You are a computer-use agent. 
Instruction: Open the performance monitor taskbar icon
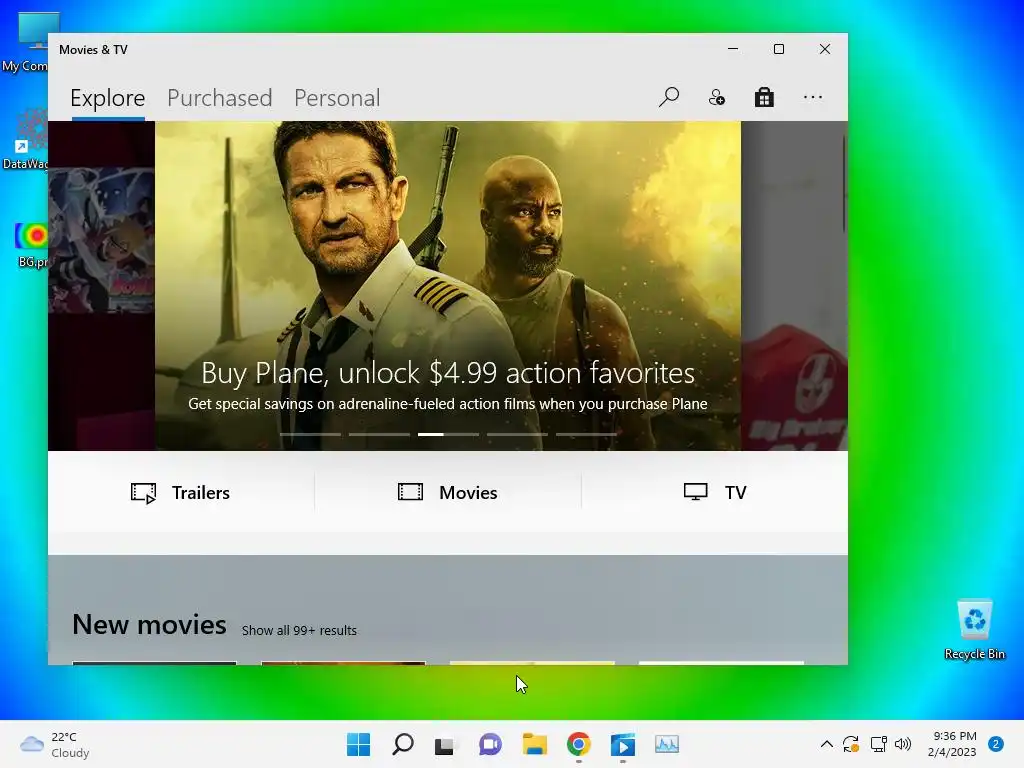(667, 744)
